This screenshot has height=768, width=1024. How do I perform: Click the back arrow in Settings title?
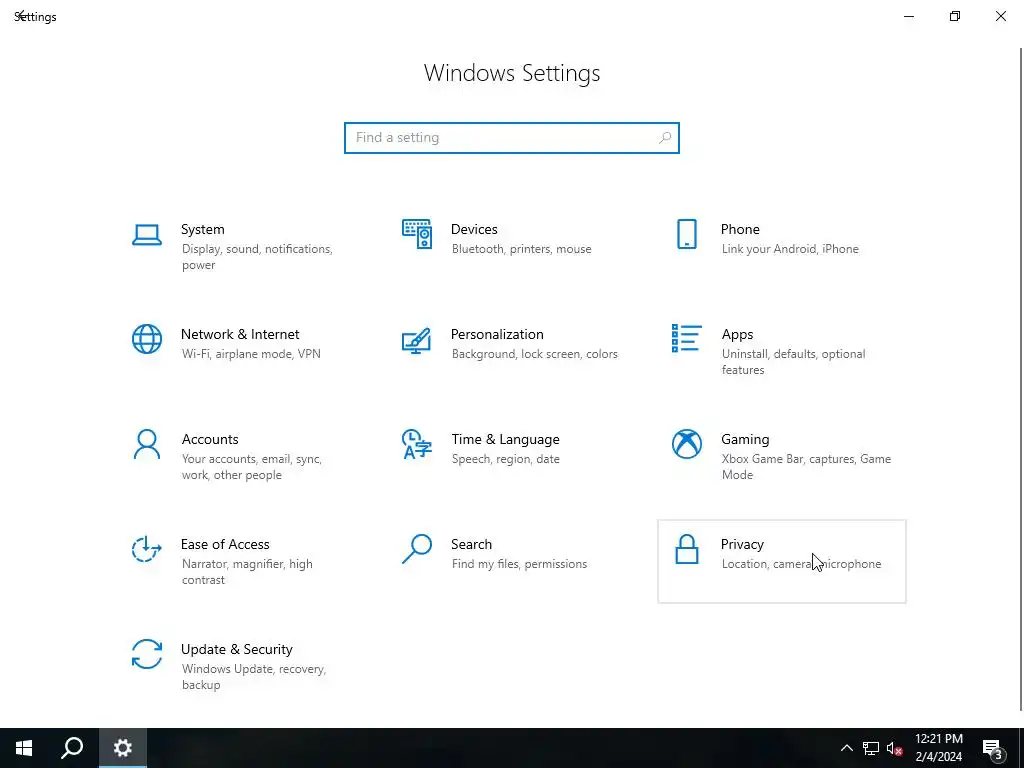click(20, 16)
